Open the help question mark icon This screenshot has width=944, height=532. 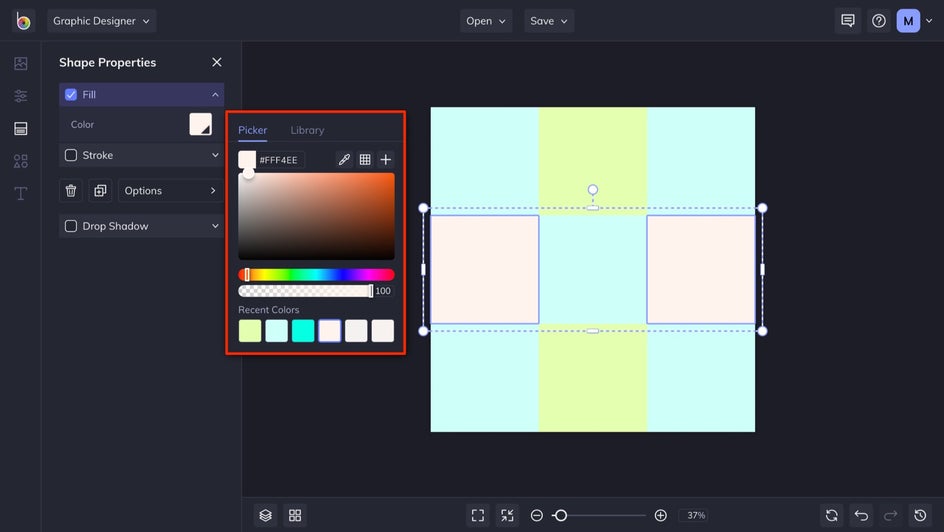pyautogui.click(x=878, y=21)
